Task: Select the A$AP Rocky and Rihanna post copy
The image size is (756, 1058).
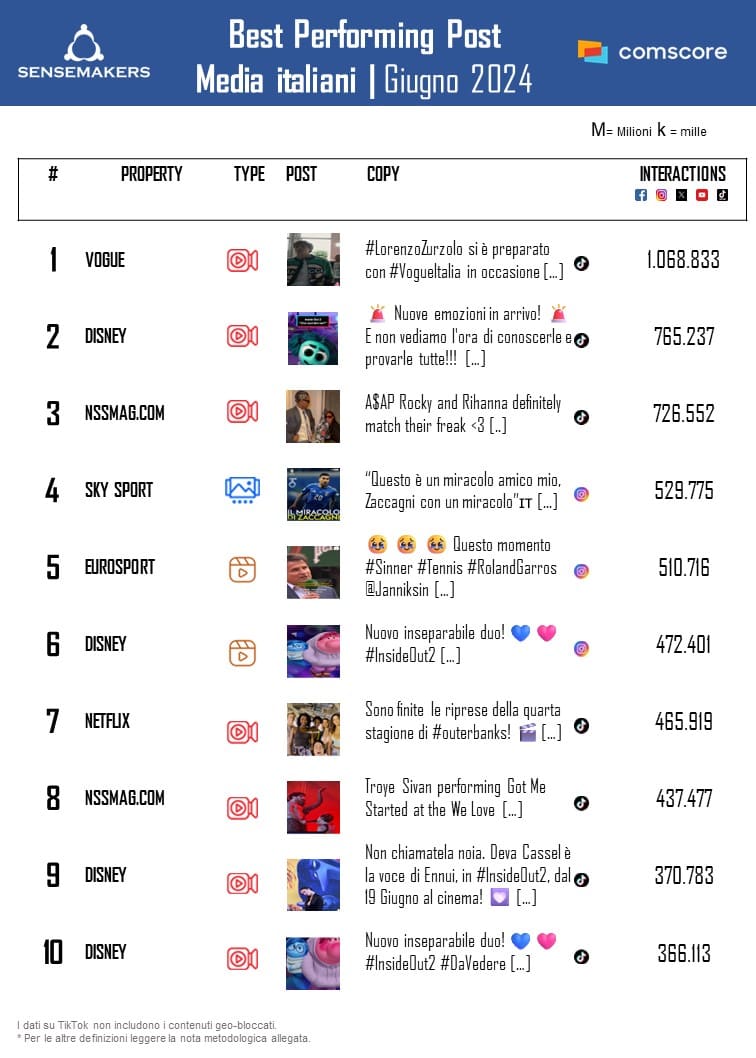Action: point(463,415)
